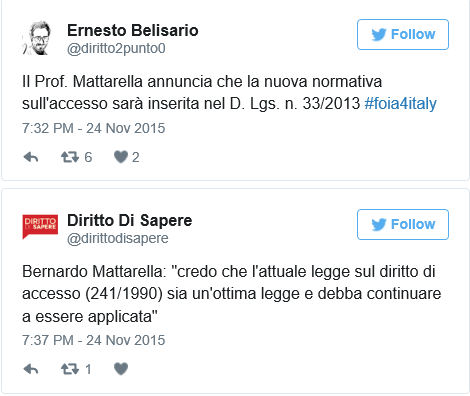Open Diritto Di Sapere profile name
This screenshot has width=470, height=396.
click(x=130, y=220)
